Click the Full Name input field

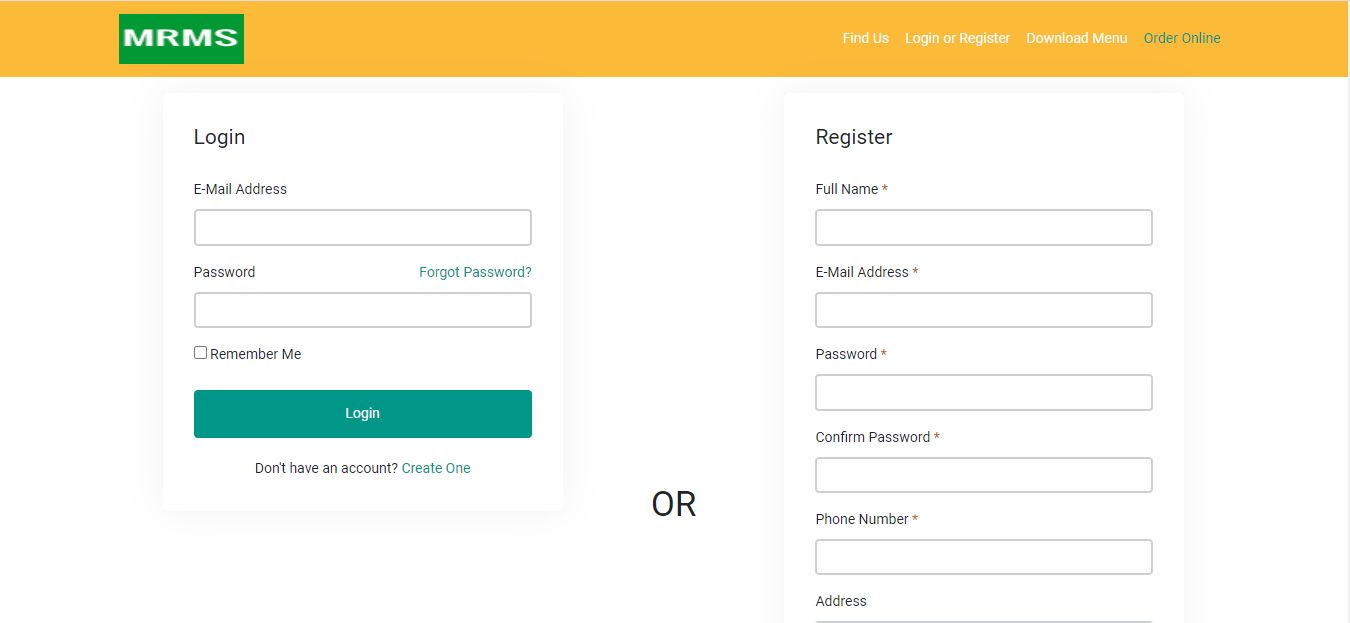[983, 228]
